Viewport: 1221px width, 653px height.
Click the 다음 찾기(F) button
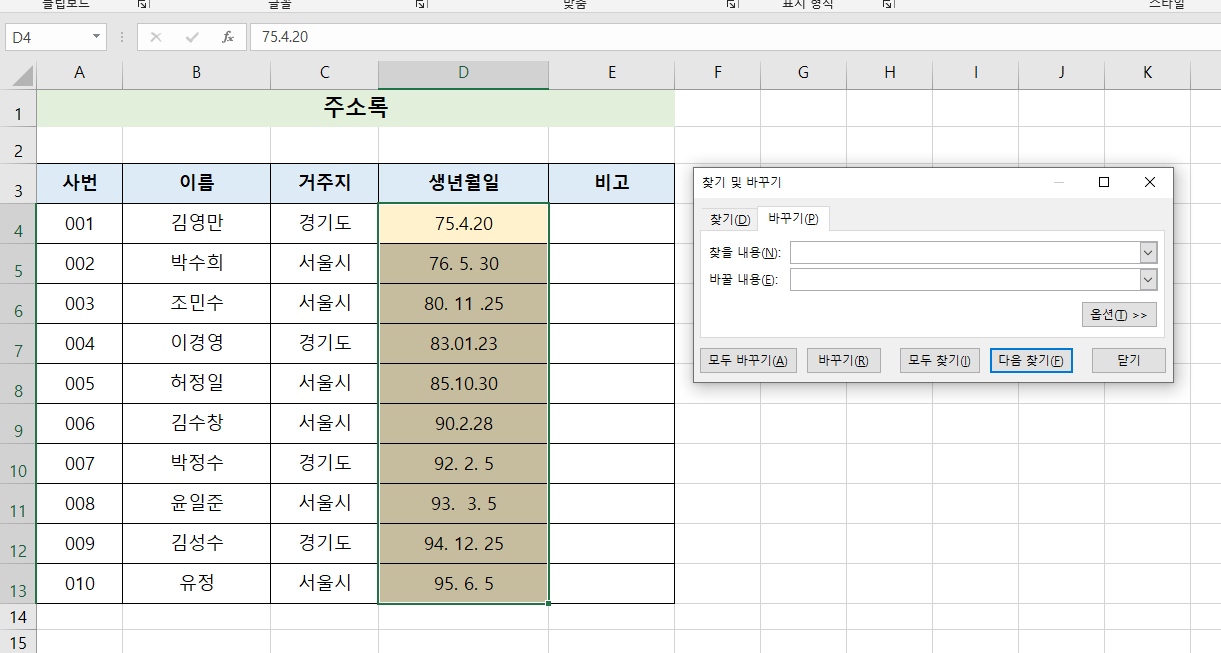pyautogui.click(x=1031, y=361)
